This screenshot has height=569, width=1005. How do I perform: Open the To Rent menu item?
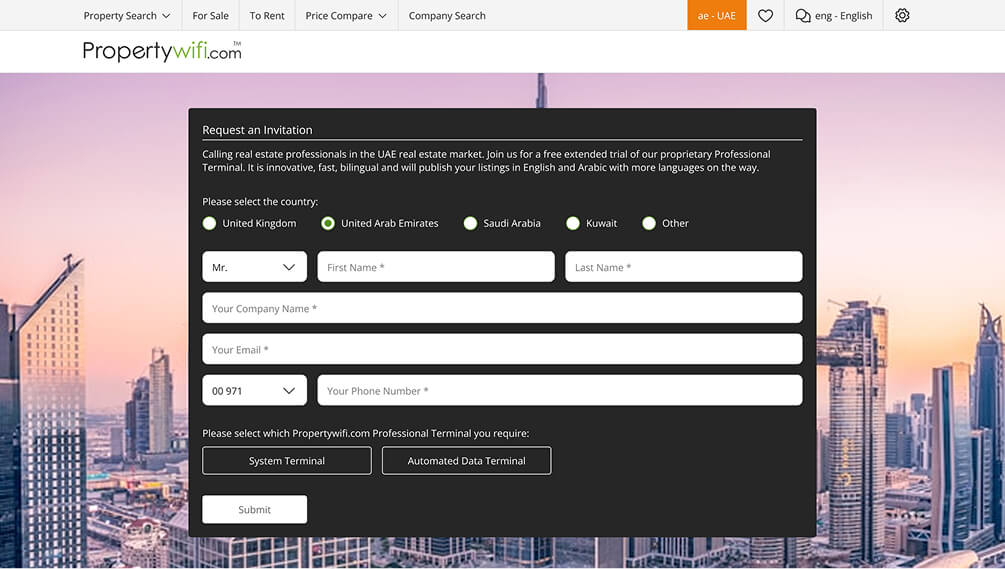pos(267,15)
